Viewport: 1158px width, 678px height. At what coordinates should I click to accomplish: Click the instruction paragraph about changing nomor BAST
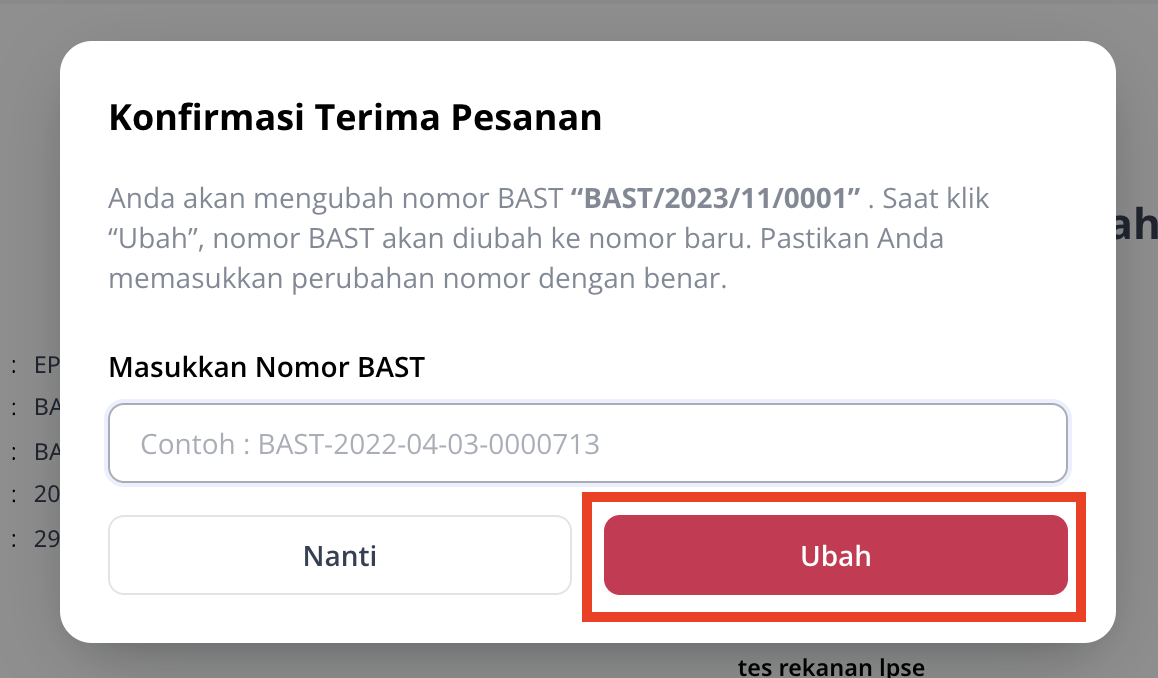[548, 238]
